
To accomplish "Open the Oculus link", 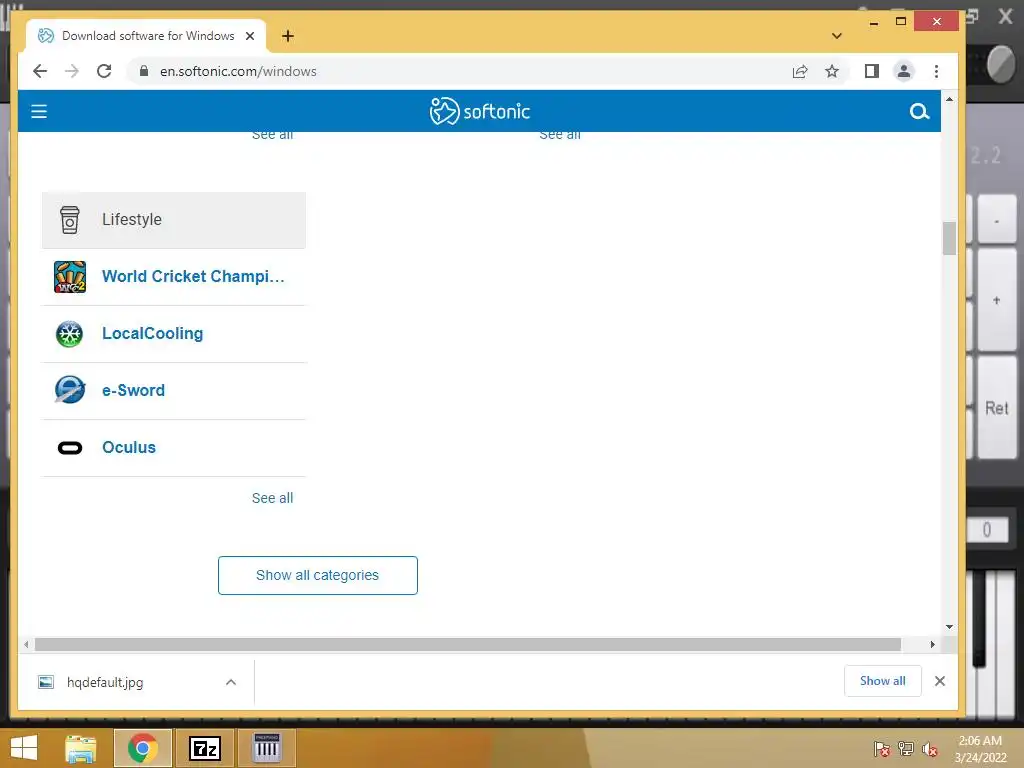I will point(129,447).
